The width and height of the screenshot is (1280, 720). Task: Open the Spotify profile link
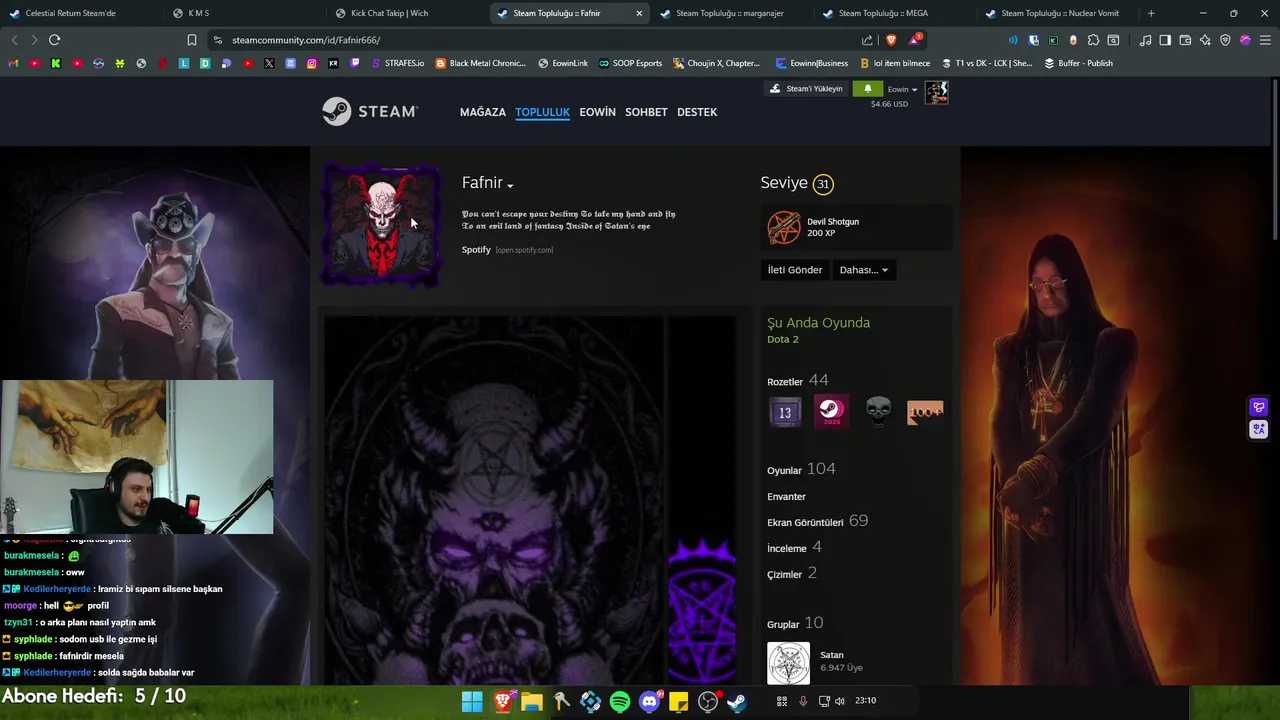476,250
